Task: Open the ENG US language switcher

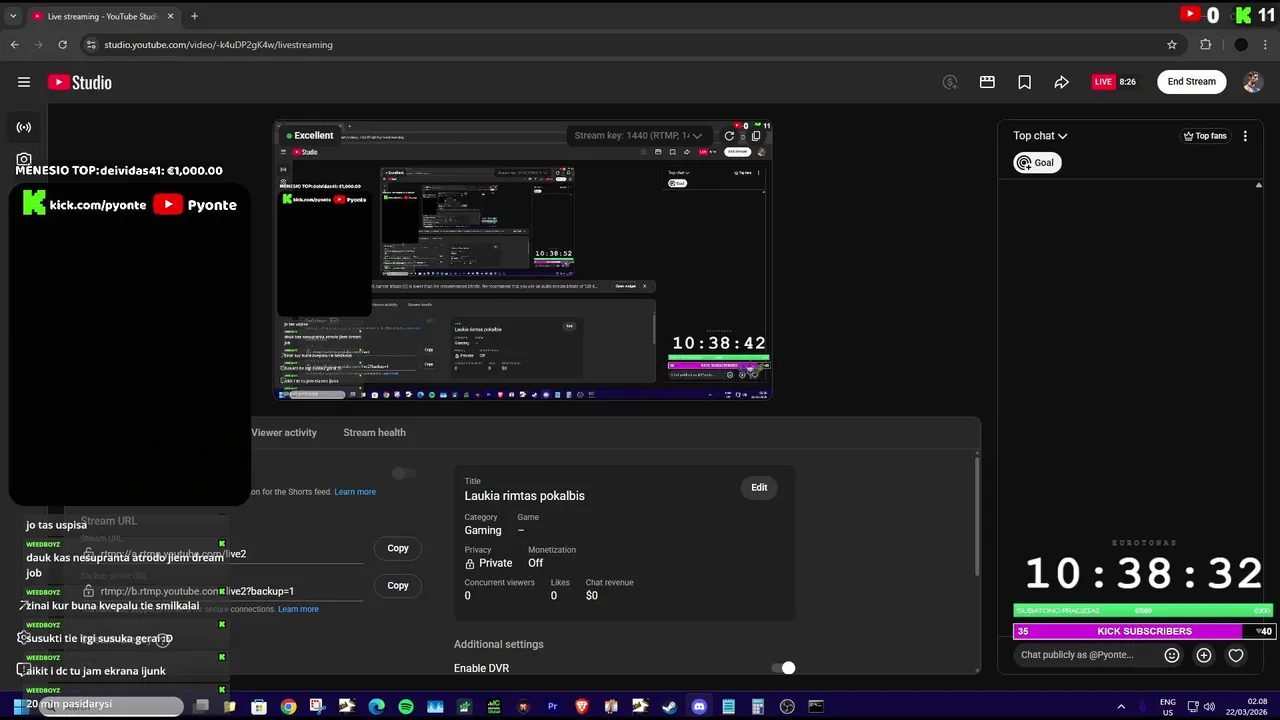Action: tap(1167, 706)
